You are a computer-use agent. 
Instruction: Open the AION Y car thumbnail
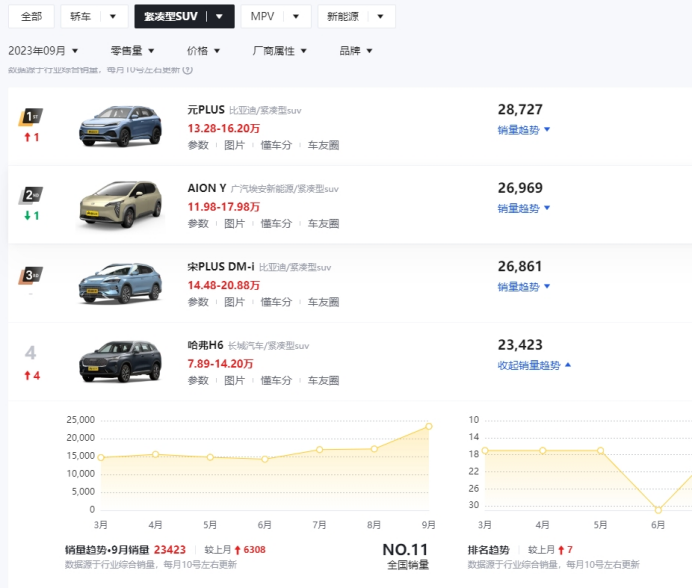coord(120,204)
